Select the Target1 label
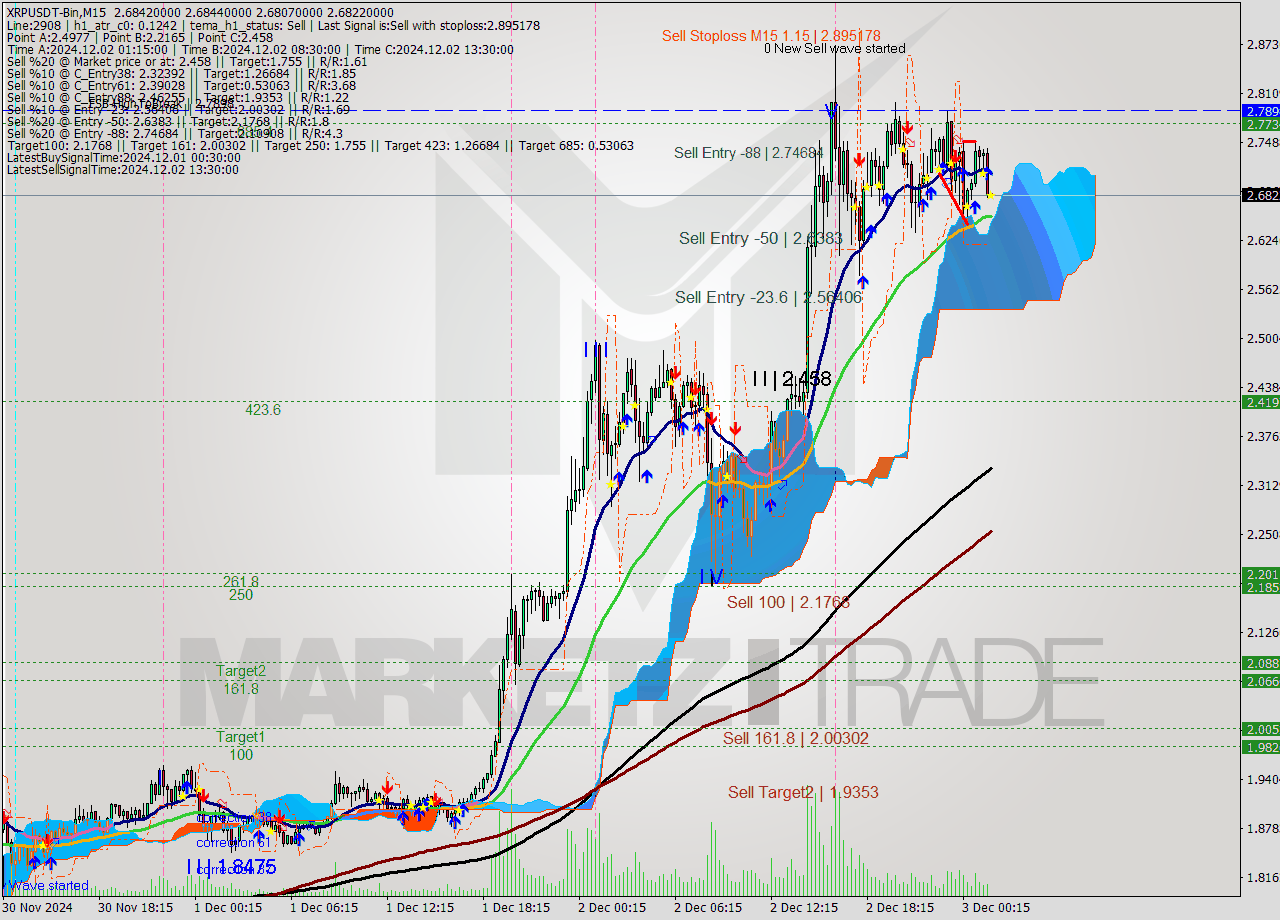Screen dimensions: 1280x920 [241, 737]
